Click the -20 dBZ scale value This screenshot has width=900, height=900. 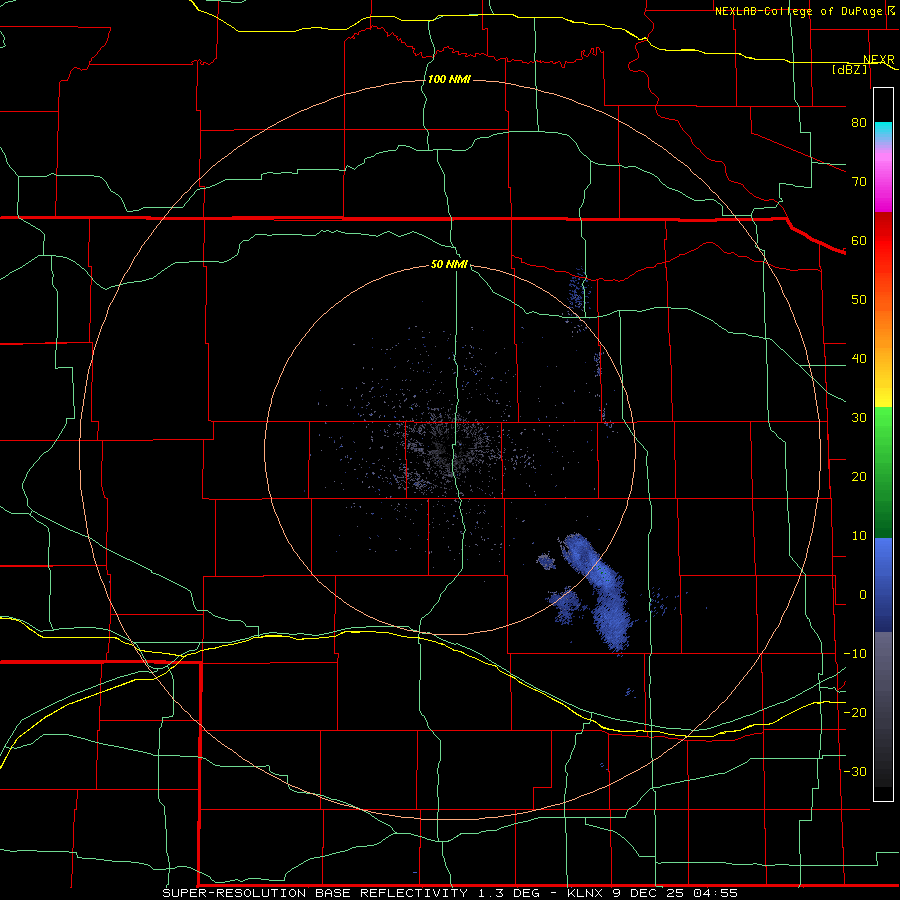(x=855, y=712)
